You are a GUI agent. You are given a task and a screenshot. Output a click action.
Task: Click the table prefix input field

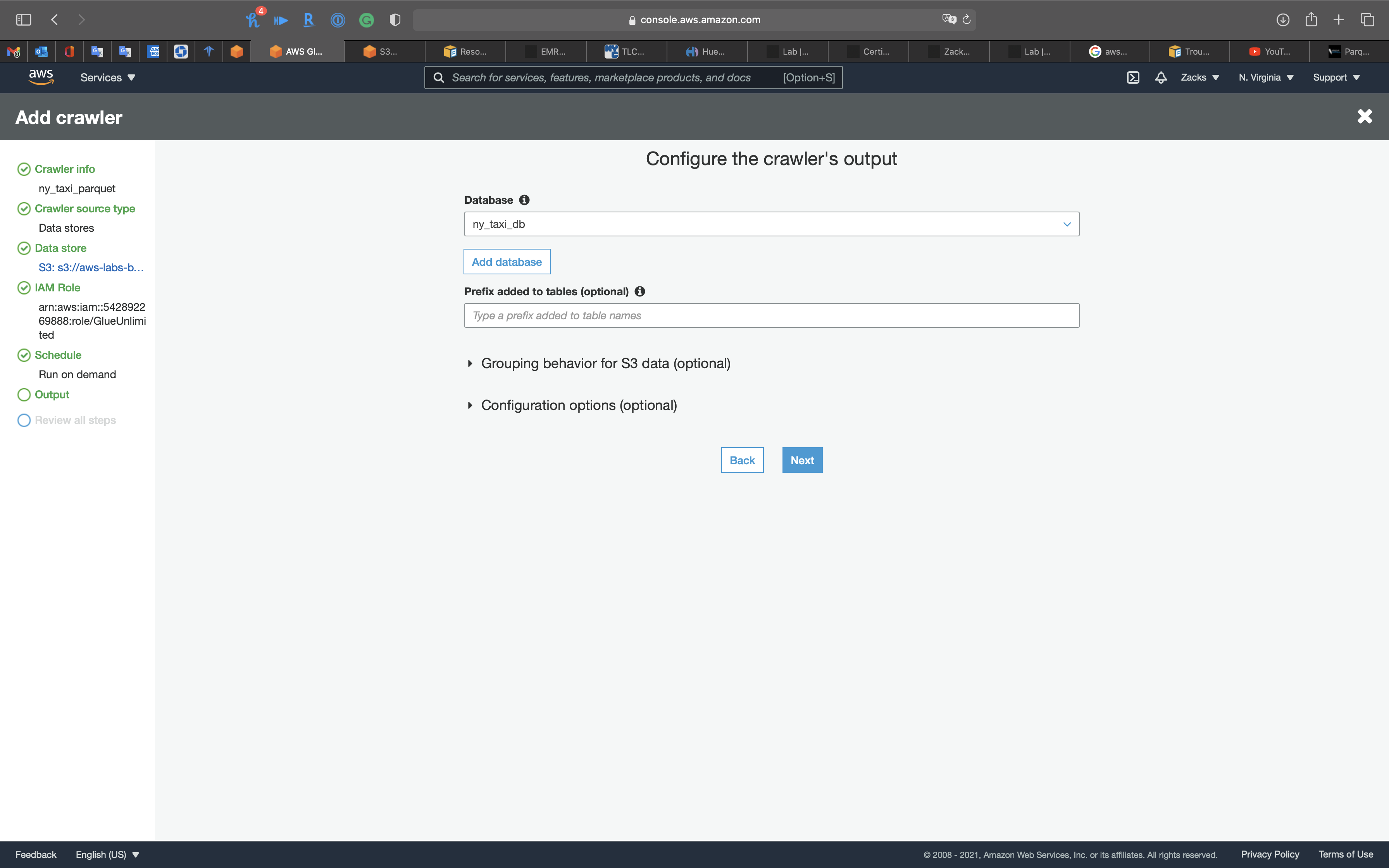(771, 316)
